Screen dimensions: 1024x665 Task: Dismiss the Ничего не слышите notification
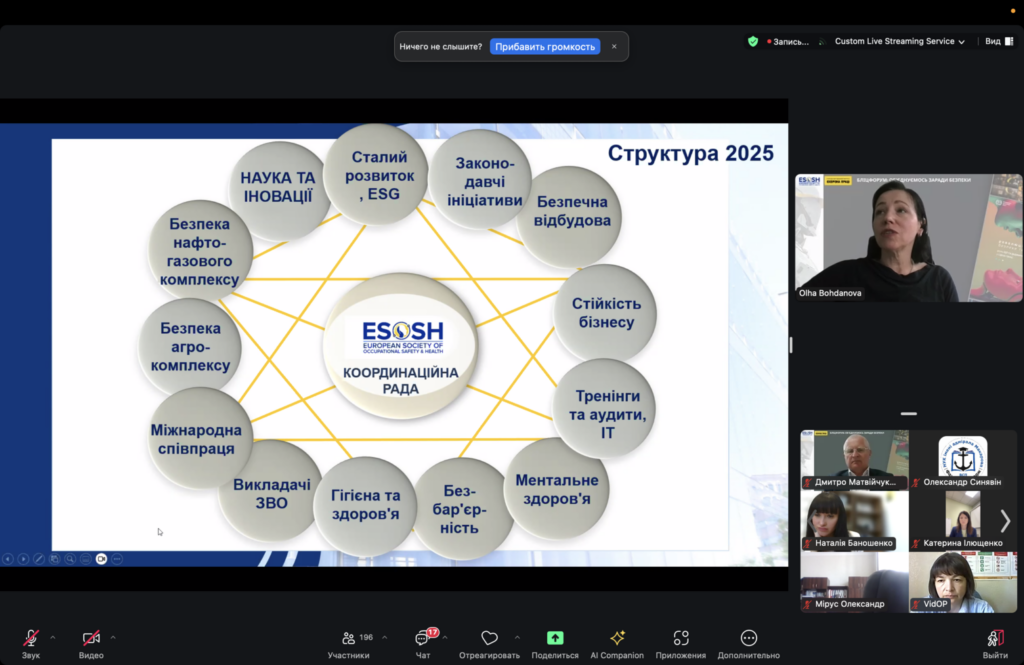click(x=614, y=46)
